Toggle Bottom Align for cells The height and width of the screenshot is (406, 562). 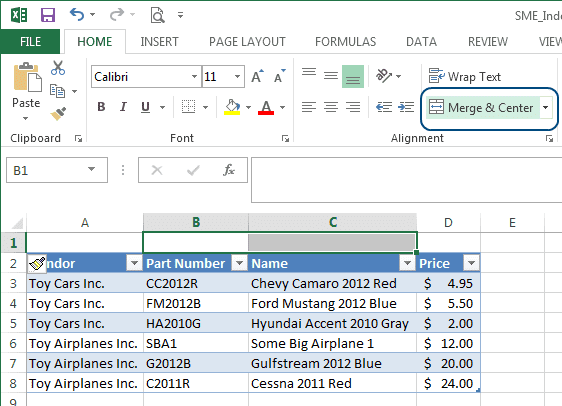(353, 76)
